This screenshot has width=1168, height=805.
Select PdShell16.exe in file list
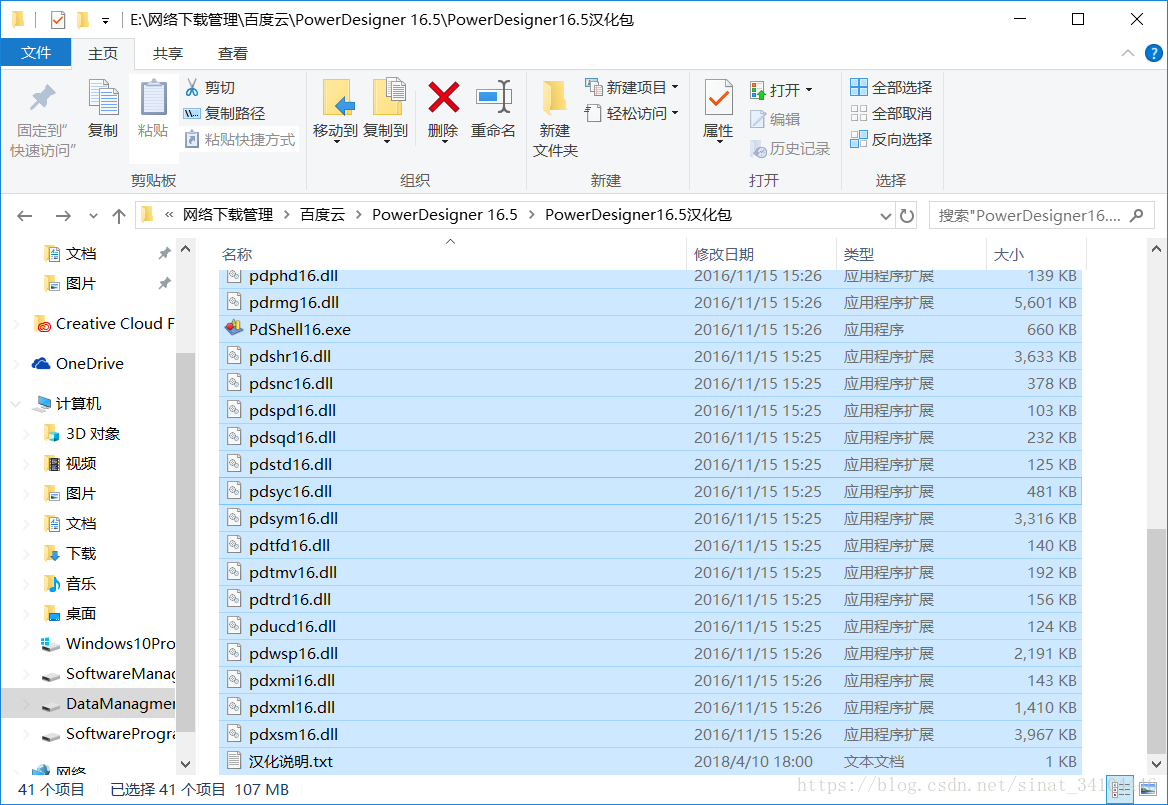tap(650, 329)
